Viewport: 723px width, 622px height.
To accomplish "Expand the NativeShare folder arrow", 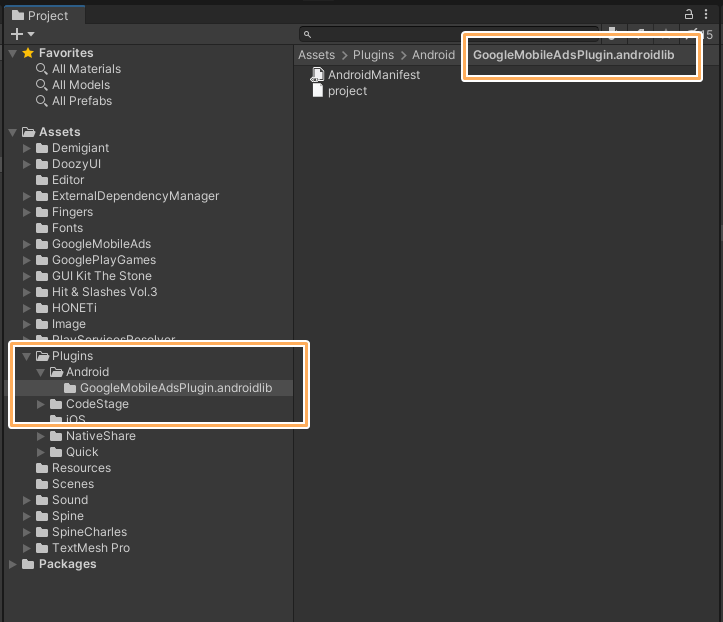I will (41, 436).
